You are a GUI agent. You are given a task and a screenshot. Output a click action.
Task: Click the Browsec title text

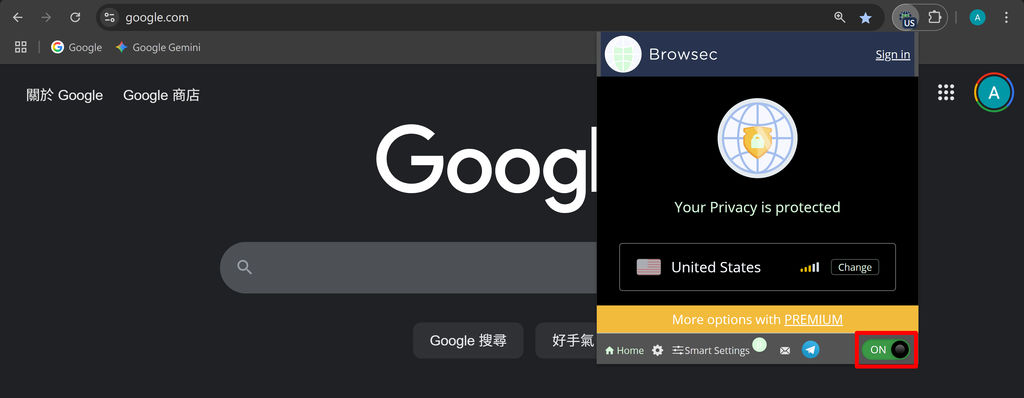(683, 54)
